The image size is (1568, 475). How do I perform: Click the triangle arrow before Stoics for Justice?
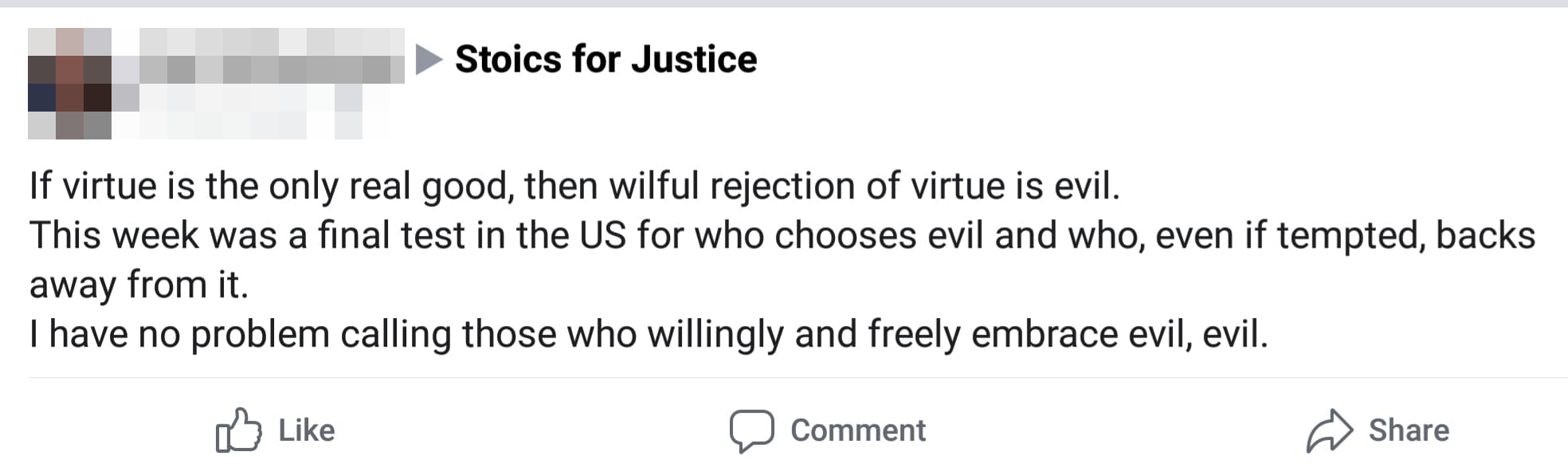[429, 60]
